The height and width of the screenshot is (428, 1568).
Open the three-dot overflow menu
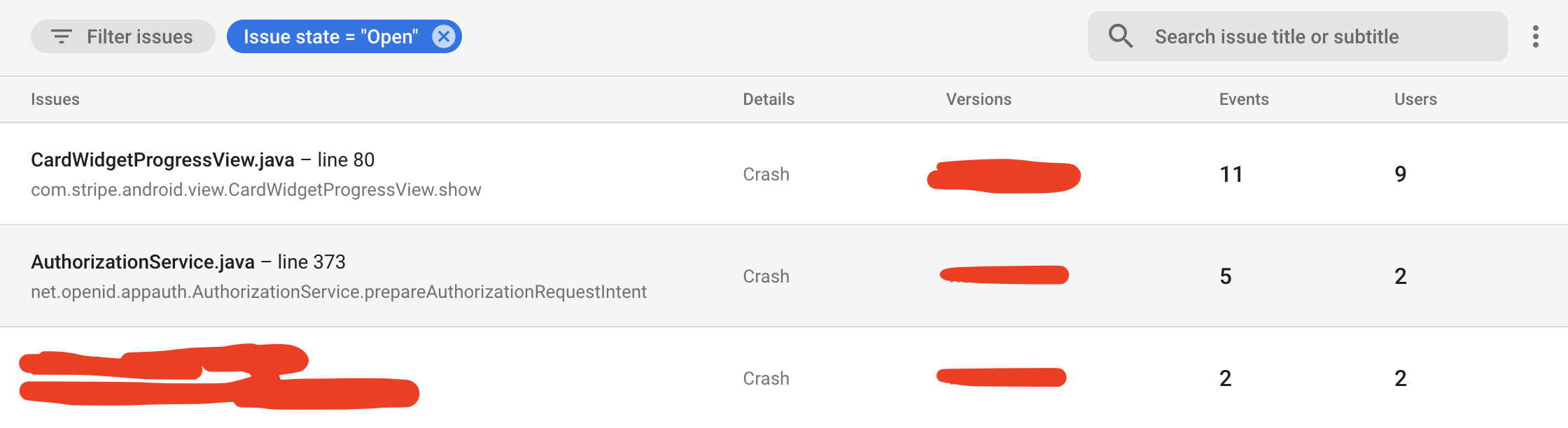[1536, 35]
